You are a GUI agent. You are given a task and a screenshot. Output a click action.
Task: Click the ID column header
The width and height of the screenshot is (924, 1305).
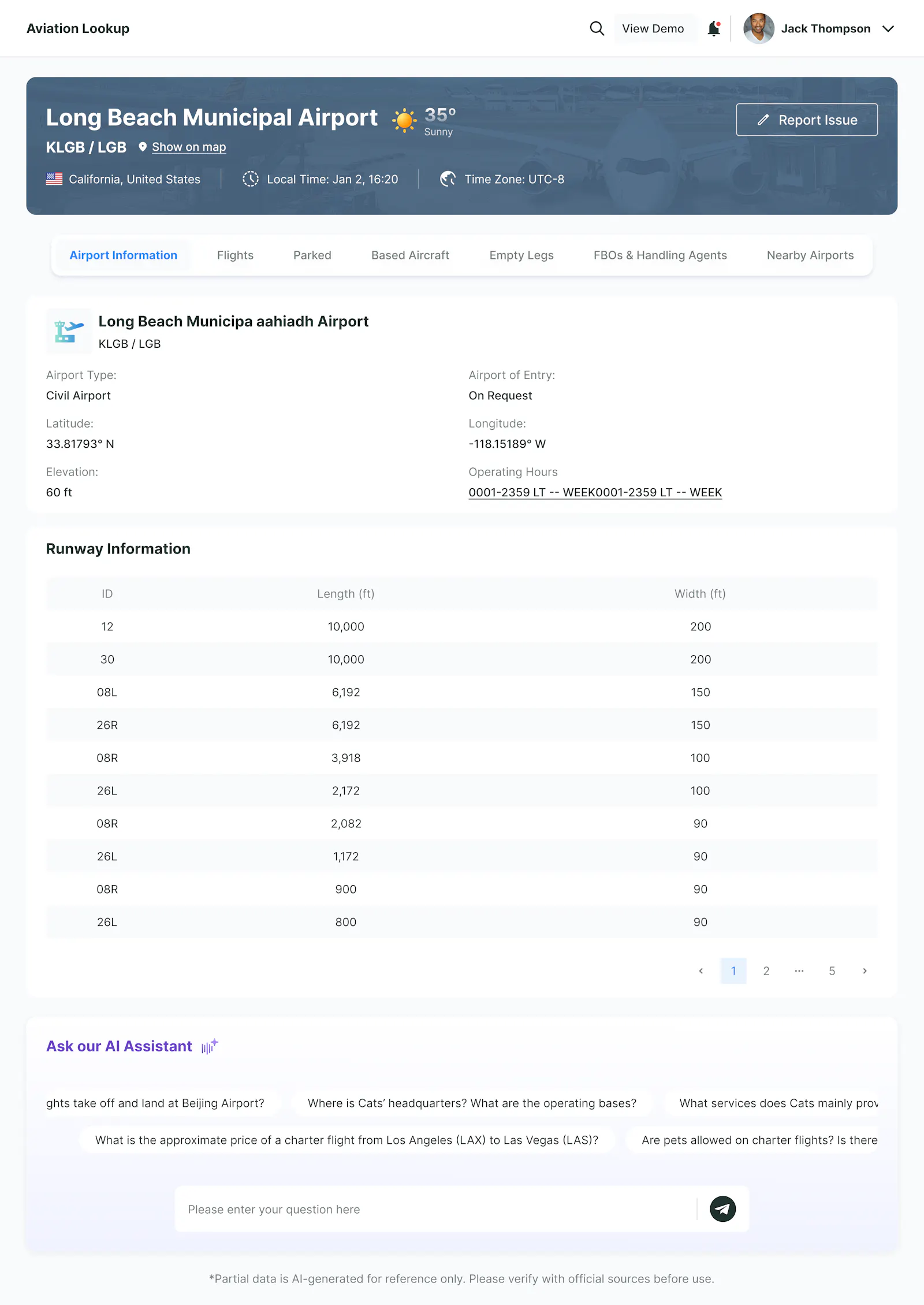(107, 594)
